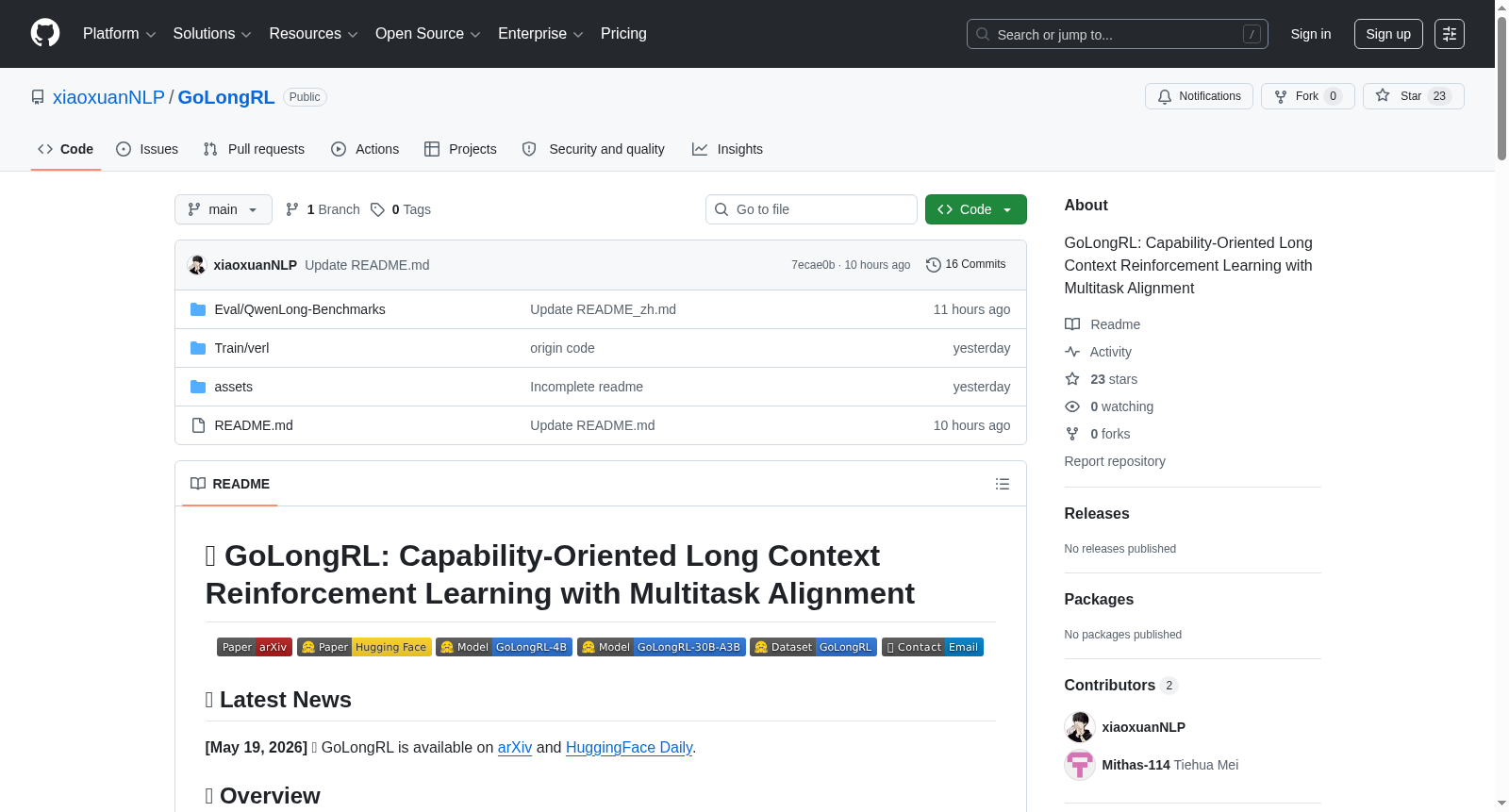Click the Search or jump to field

tap(1118, 34)
